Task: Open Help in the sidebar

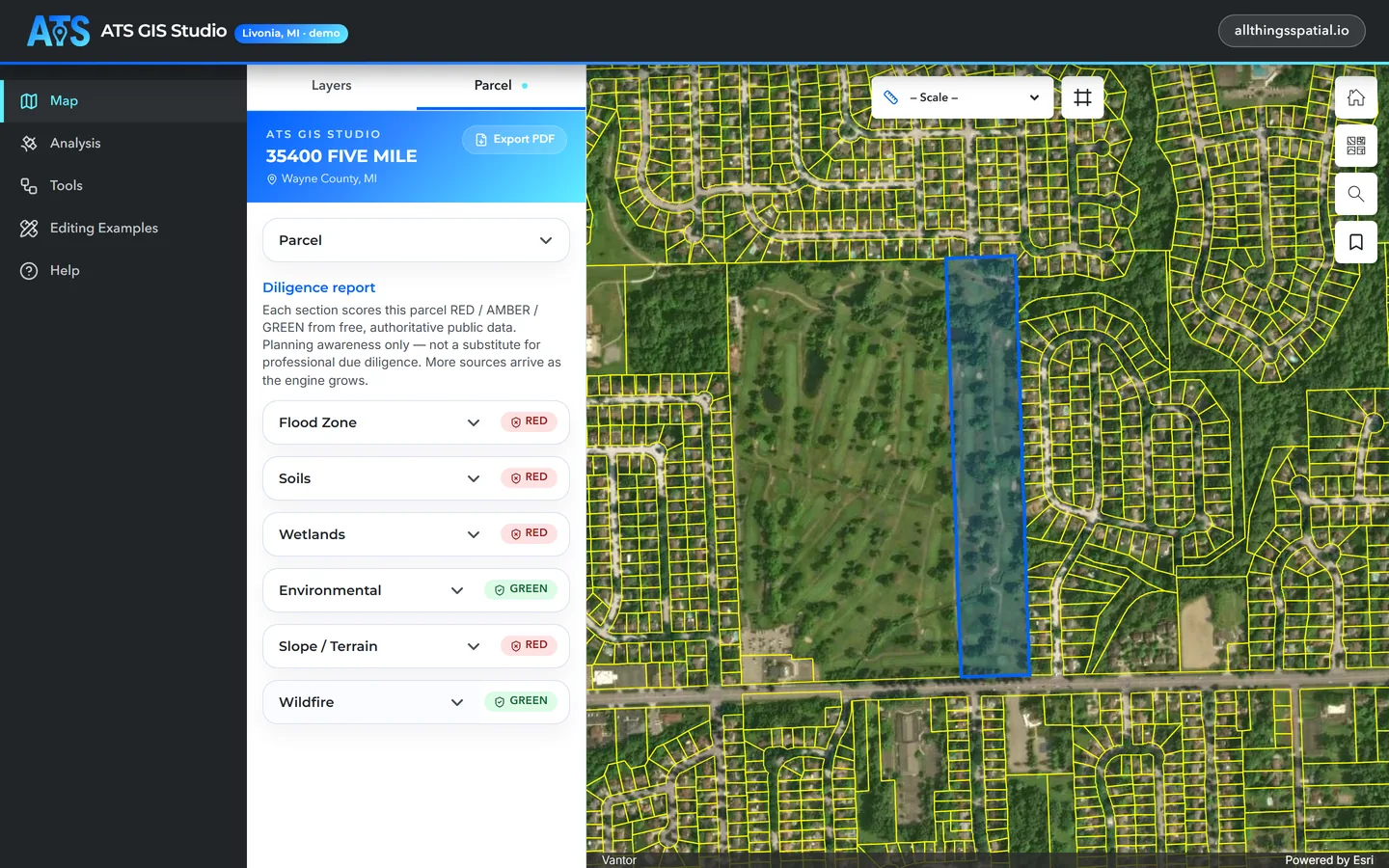Action: [123, 271]
